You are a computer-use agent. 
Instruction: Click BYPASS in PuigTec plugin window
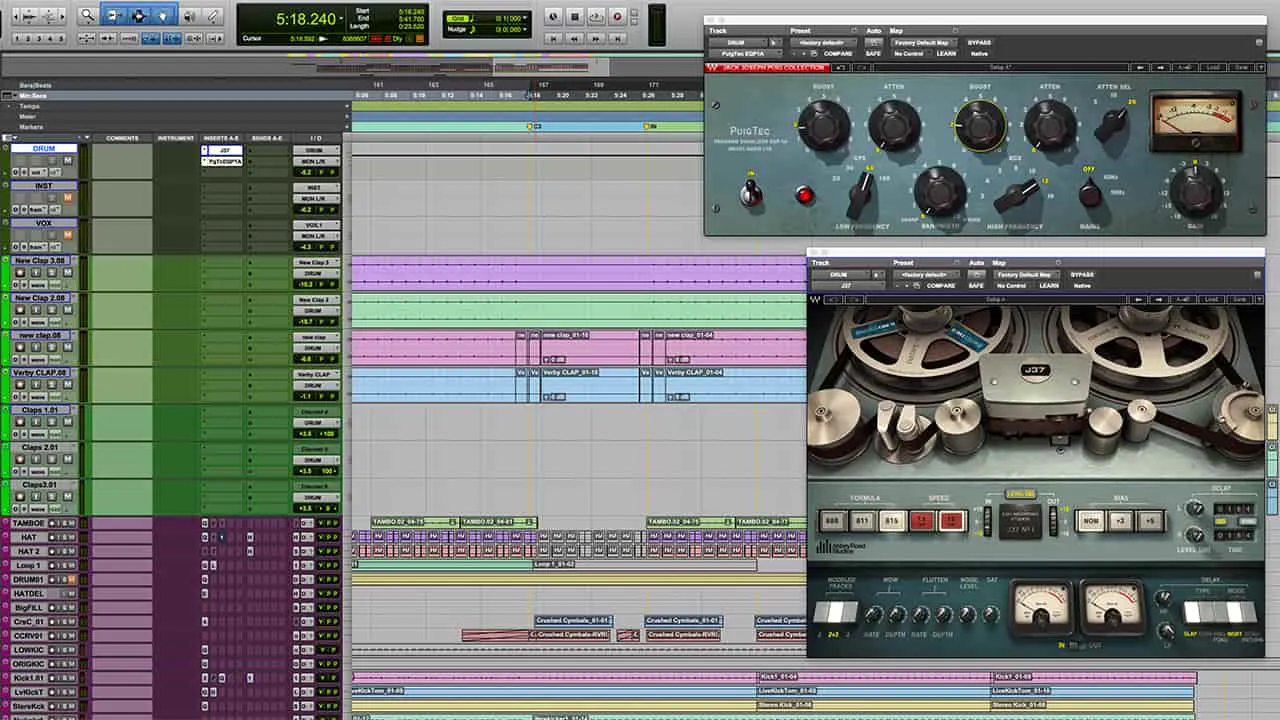coord(979,43)
